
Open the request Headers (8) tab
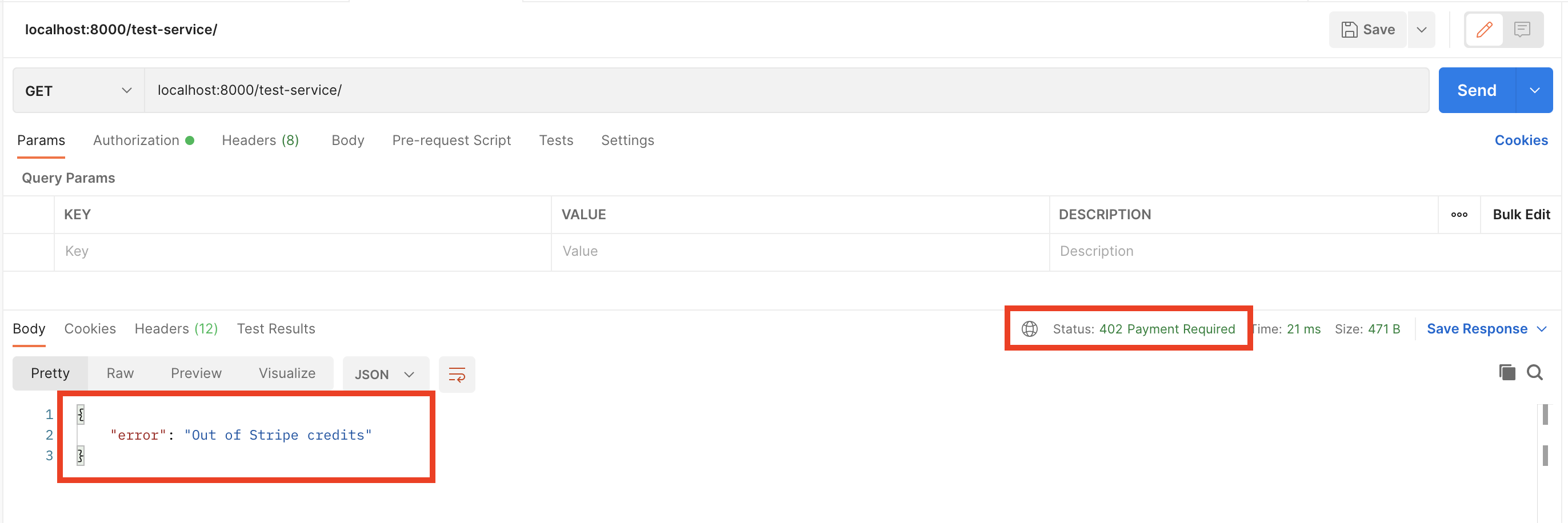(260, 140)
